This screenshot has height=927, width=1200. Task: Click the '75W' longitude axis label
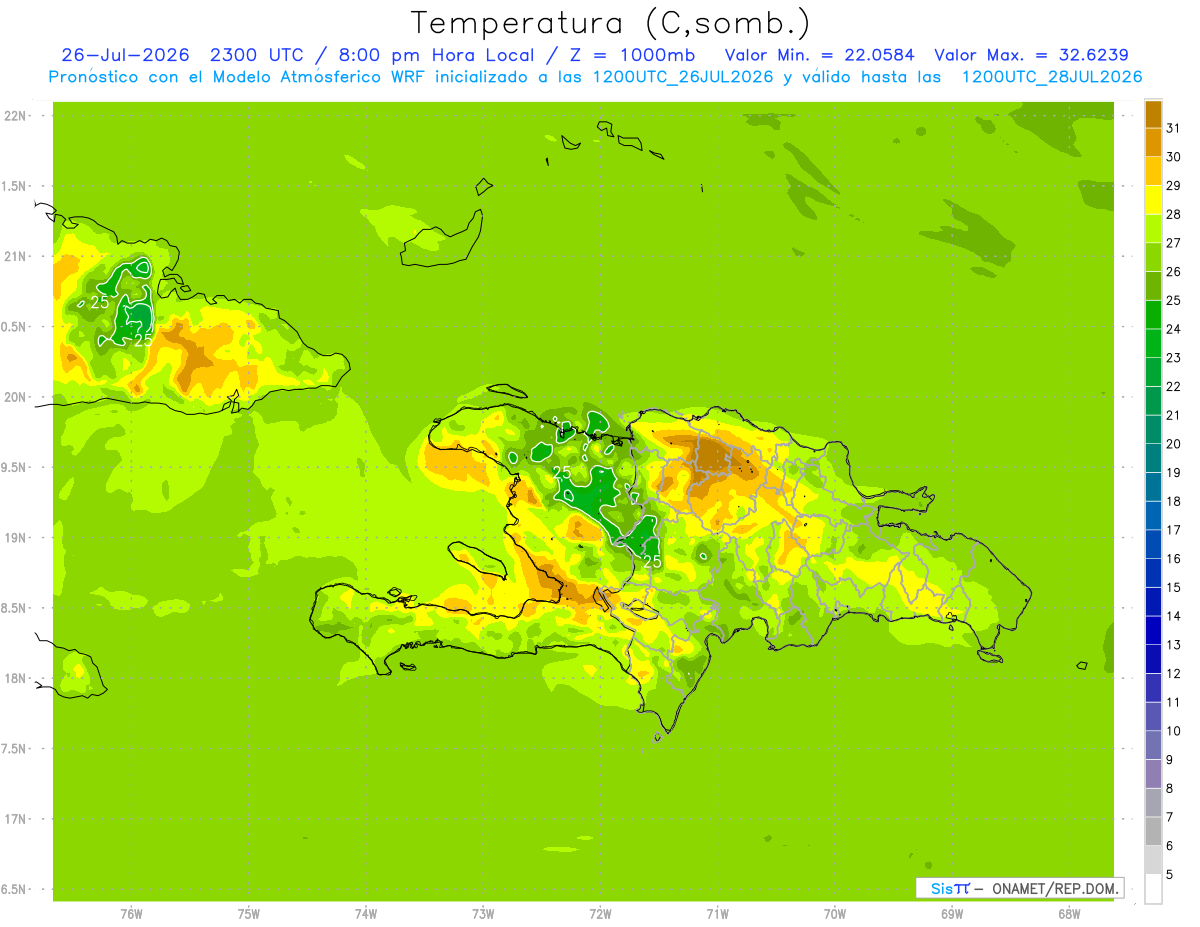pos(249,913)
